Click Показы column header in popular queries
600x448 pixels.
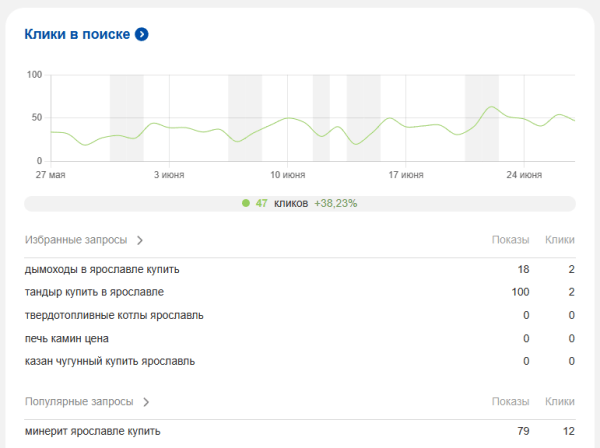[510, 402]
